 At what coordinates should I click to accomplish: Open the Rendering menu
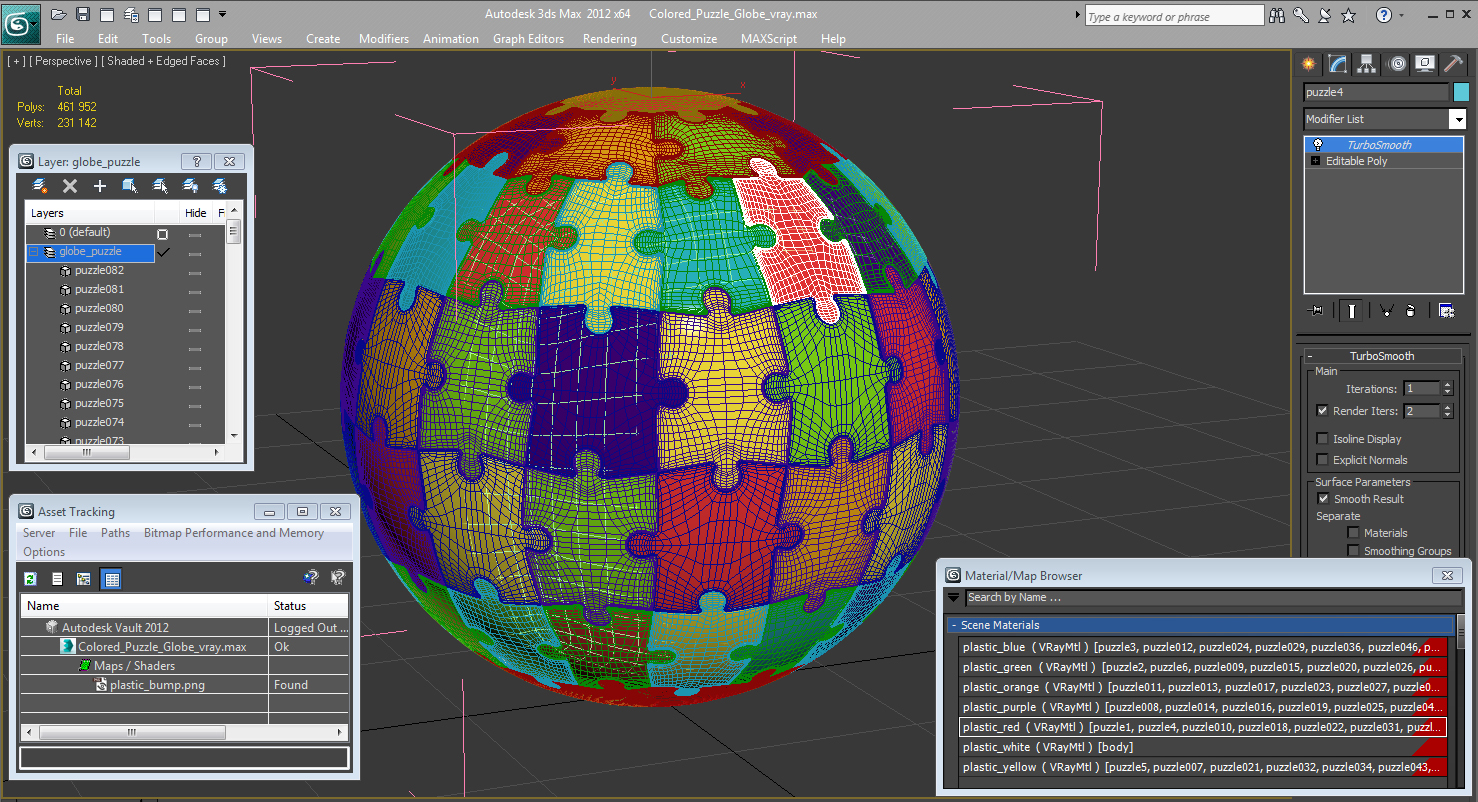(x=609, y=39)
